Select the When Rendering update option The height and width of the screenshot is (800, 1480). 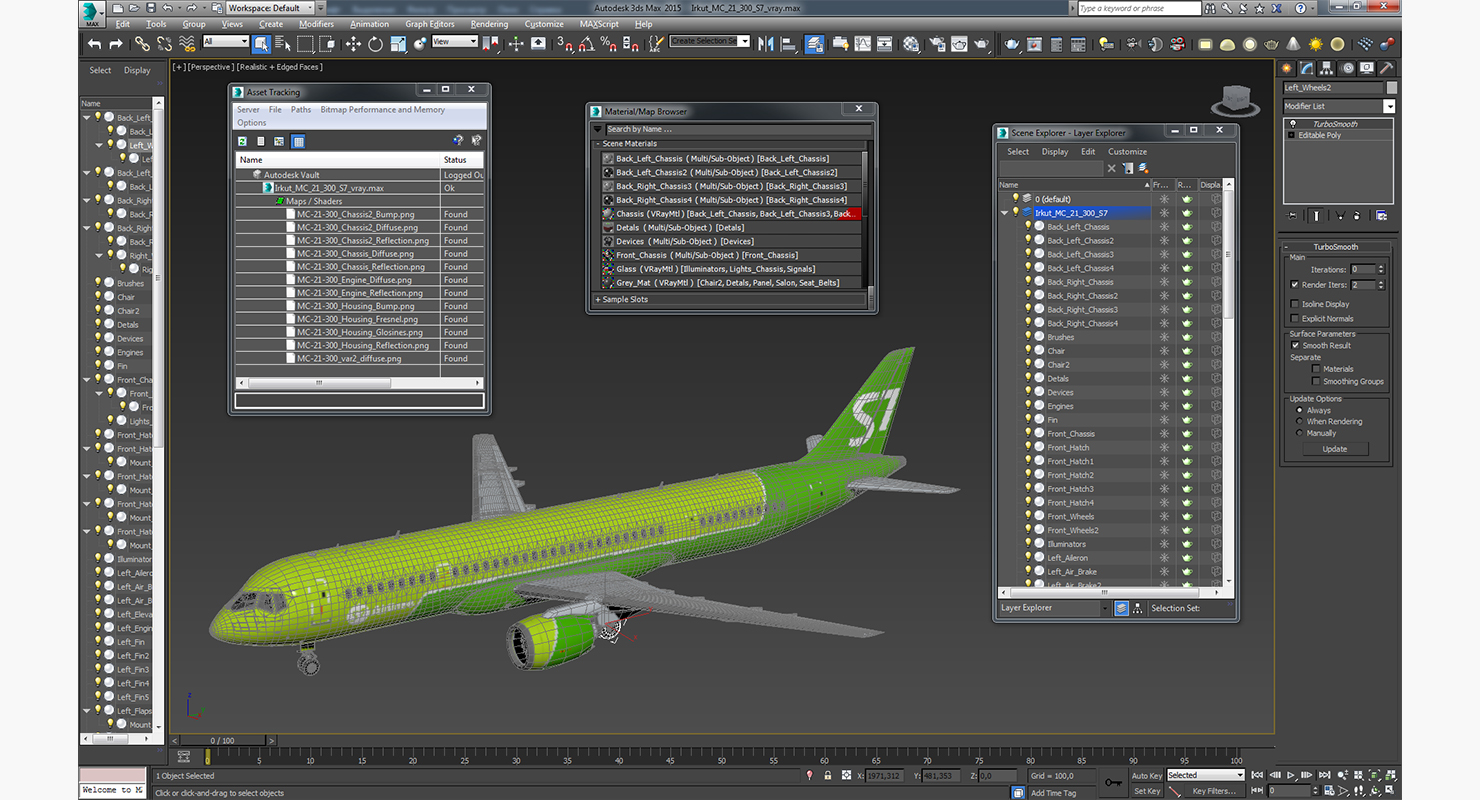pos(1300,421)
